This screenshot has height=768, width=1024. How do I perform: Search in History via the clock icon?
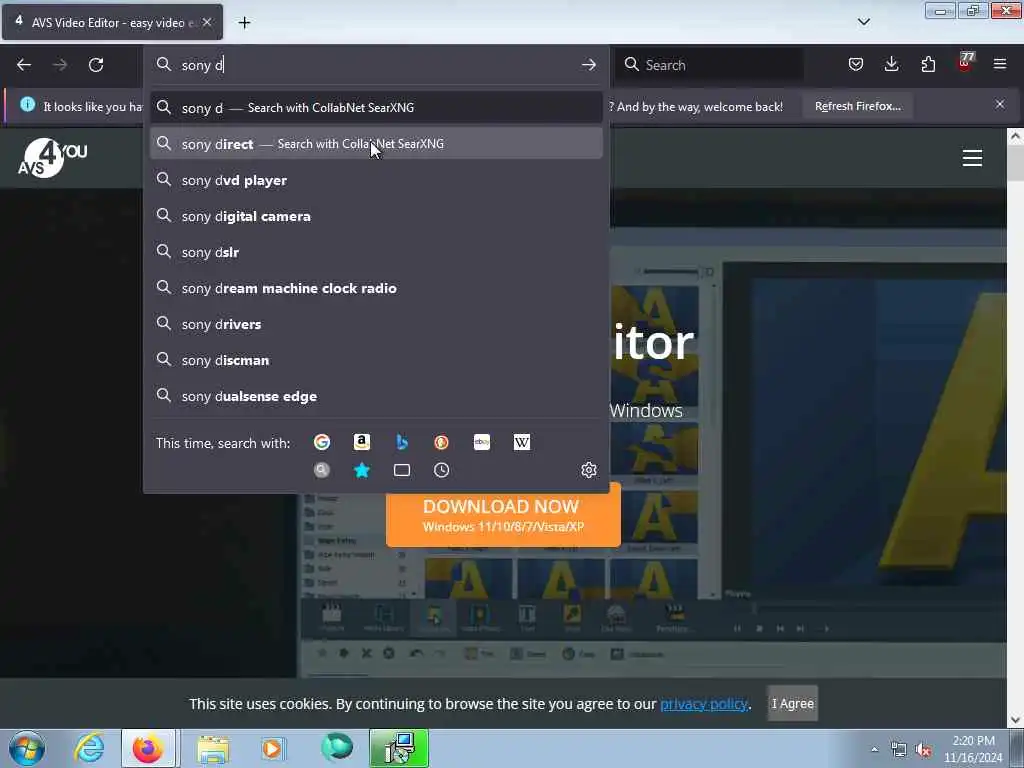(441, 470)
